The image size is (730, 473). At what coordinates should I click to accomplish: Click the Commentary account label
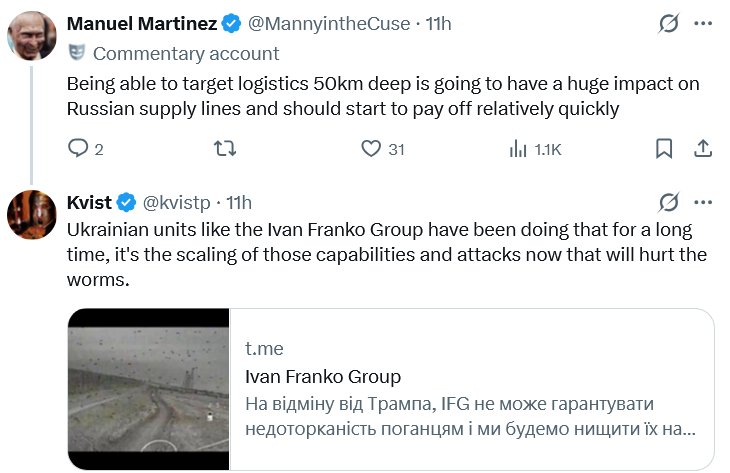click(x=185, y=53)
